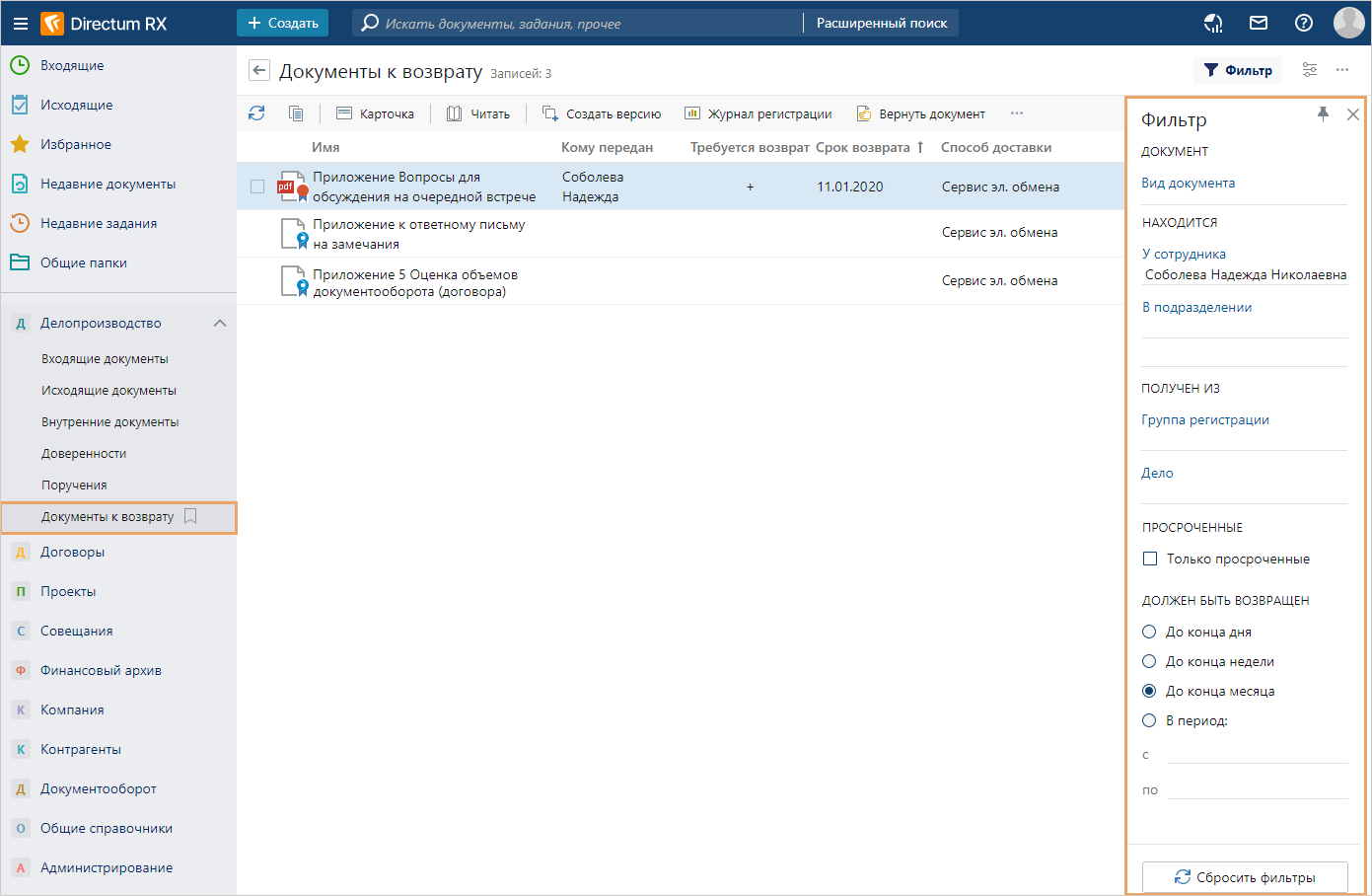Open the hamburger menu next to Directum RX
1372x896 pixels.
tap(20, 23)
